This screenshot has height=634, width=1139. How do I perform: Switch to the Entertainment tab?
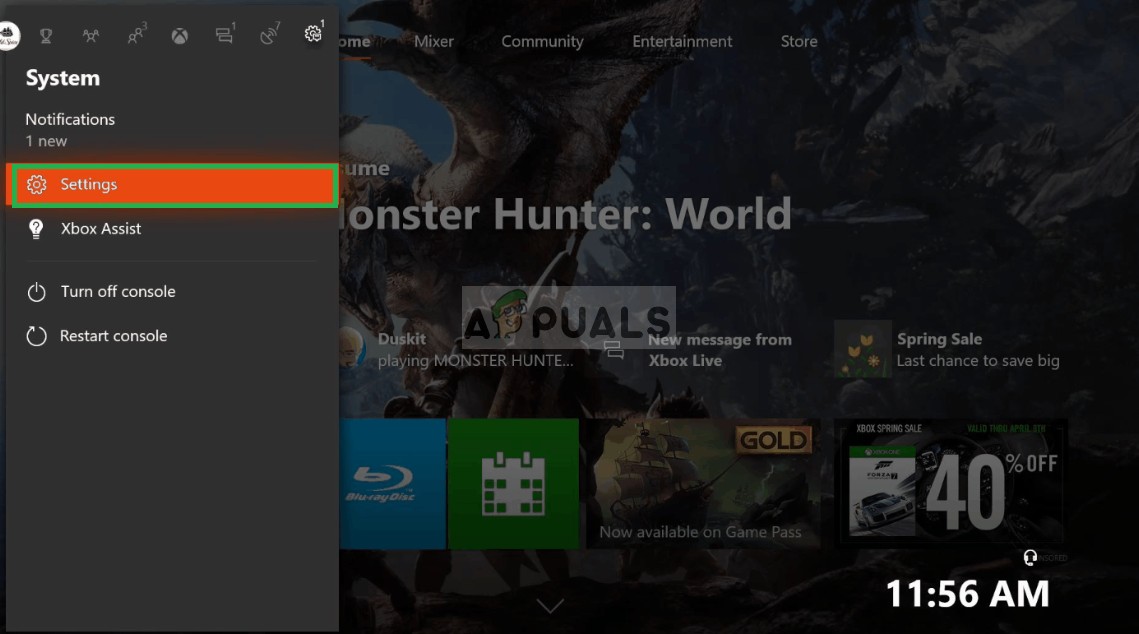click(682, 42)
